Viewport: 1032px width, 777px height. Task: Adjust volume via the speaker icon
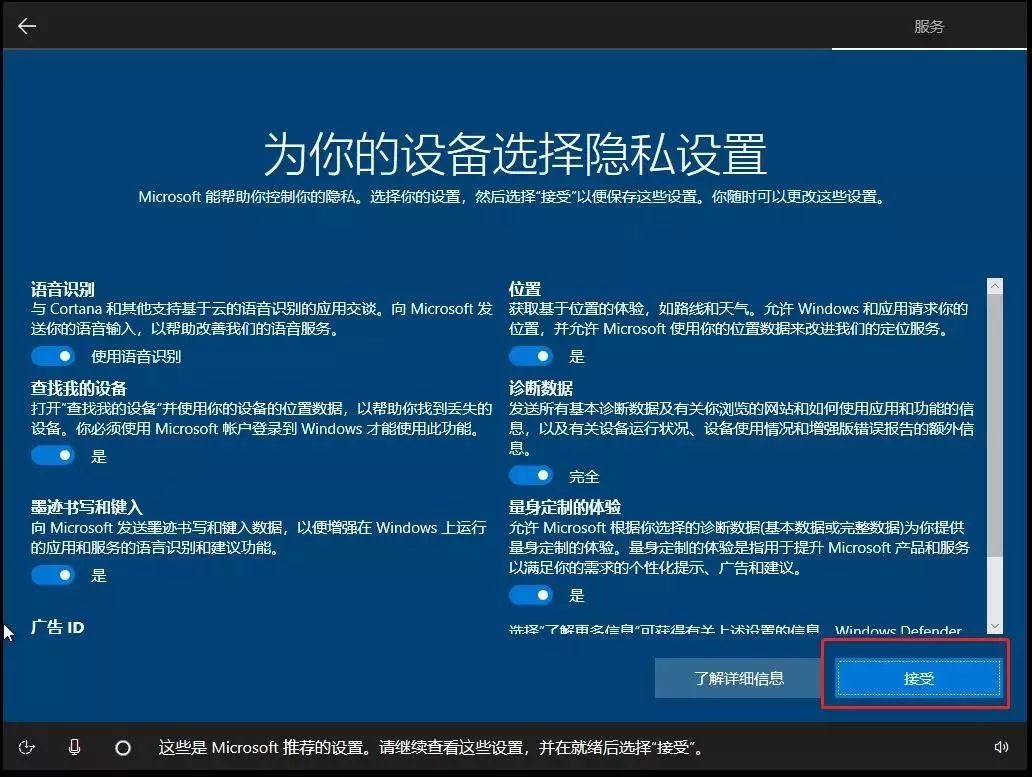tap(1001, 747)
